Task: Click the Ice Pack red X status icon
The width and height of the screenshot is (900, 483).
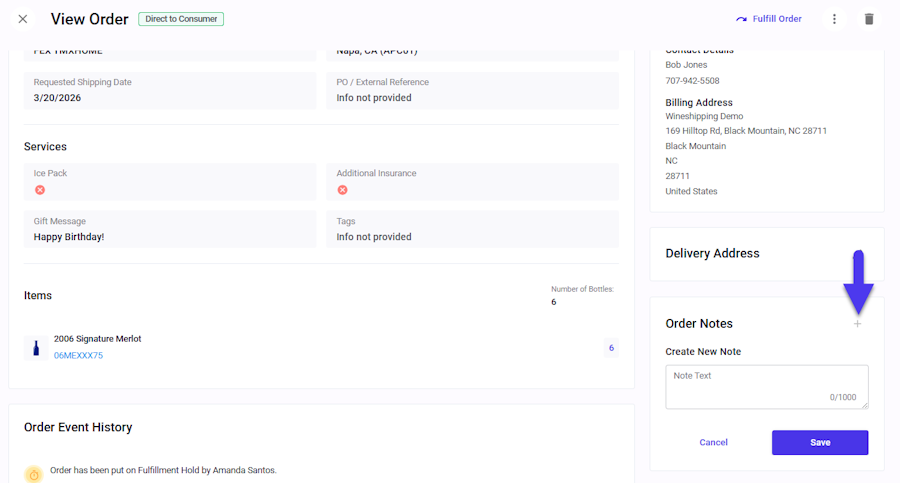Action: pyautogui.click(x=40, y=189)
